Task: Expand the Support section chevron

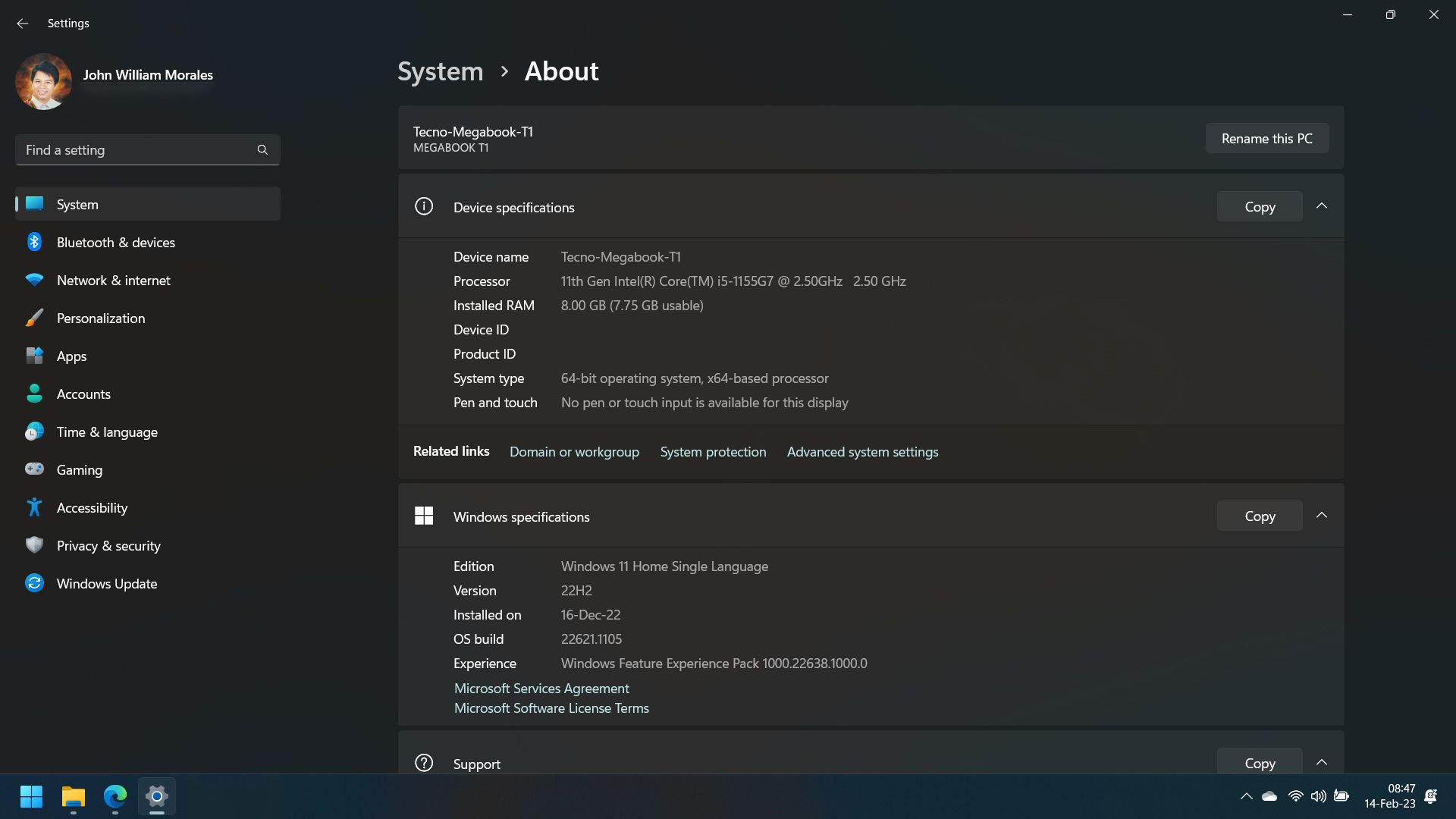Action: [x=1322, y=762]
